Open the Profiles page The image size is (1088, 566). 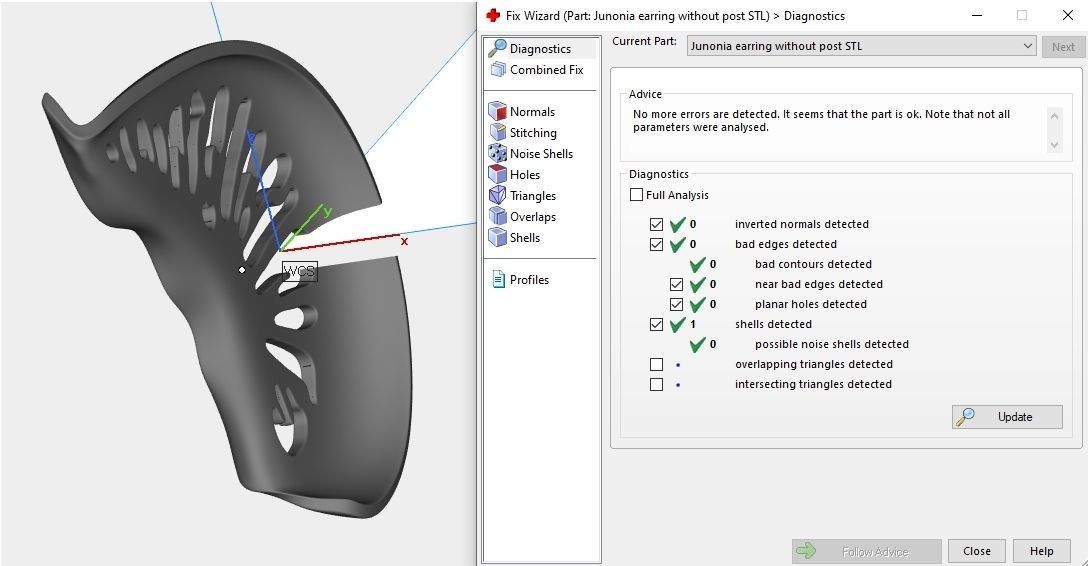tap(529, 280)
